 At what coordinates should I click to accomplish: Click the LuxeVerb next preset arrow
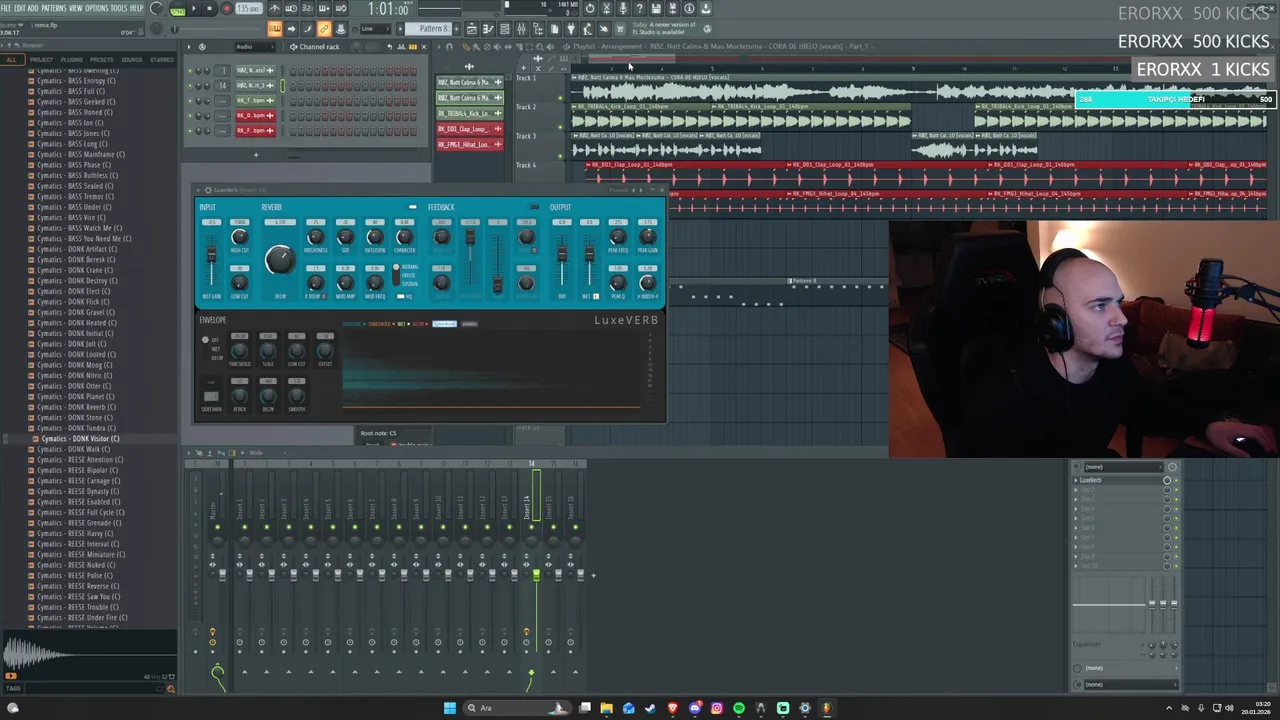[x=642, y=190]
